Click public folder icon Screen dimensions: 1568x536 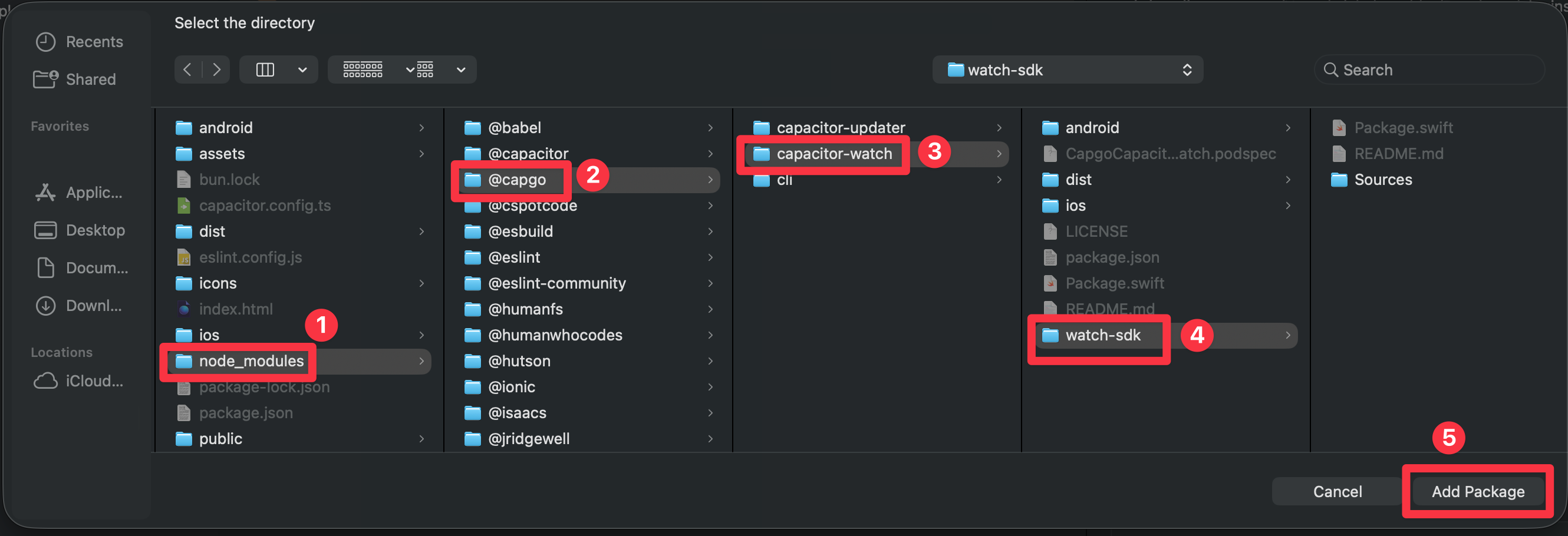(x=184, y=439)
